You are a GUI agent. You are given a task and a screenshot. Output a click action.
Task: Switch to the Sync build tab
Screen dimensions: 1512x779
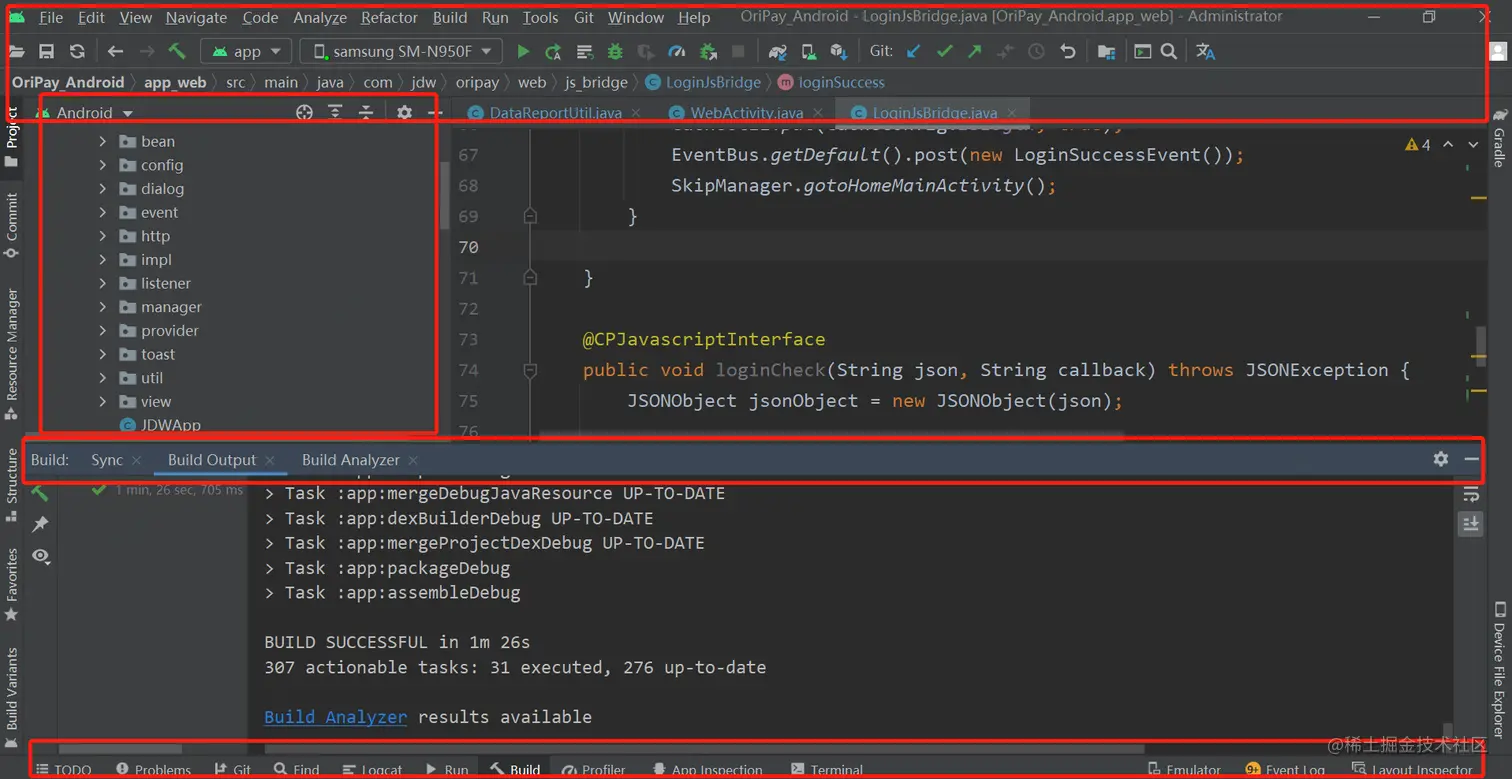point(107,460)
